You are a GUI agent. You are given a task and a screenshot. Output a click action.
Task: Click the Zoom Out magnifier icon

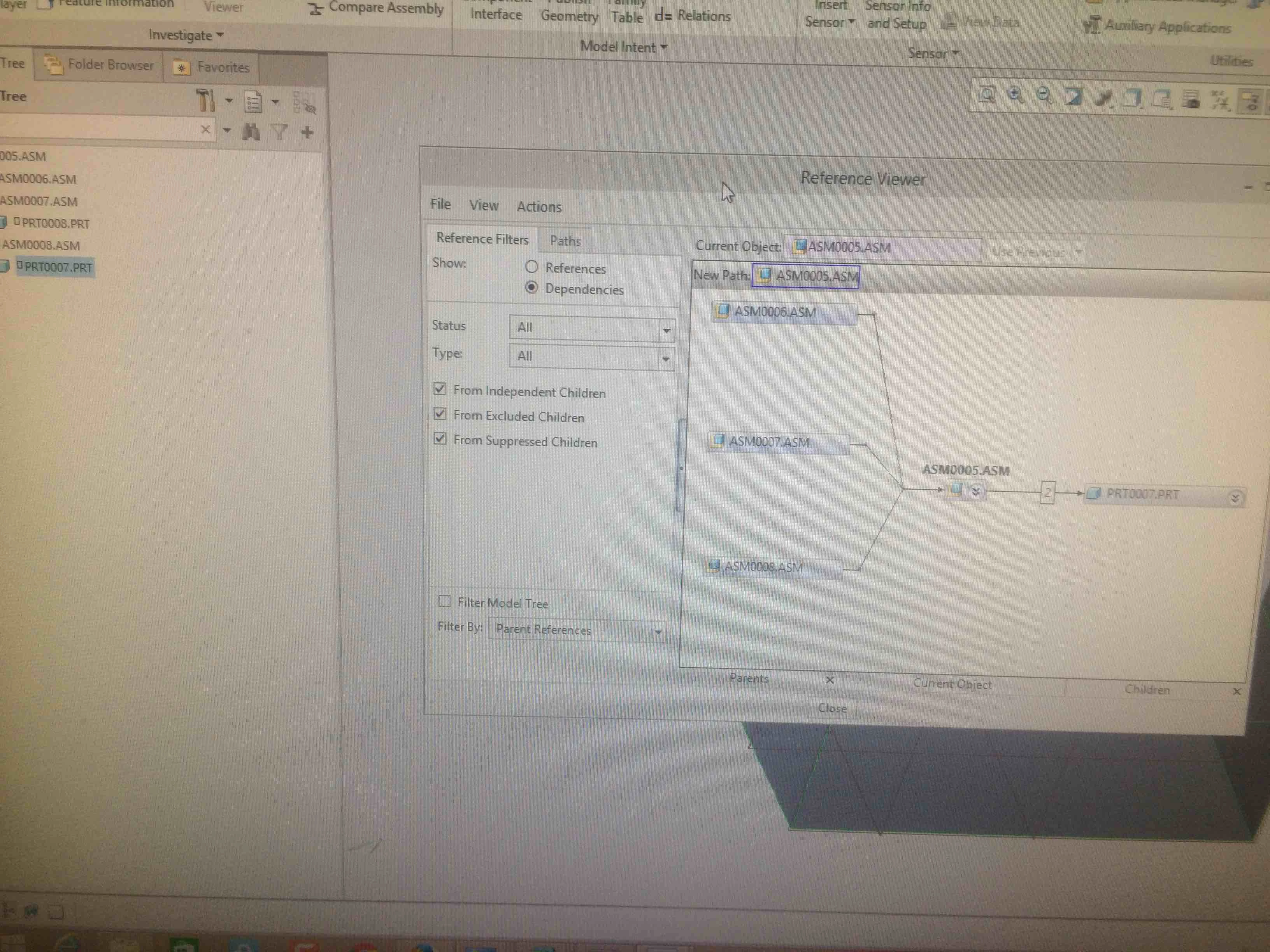[1044, 95]
